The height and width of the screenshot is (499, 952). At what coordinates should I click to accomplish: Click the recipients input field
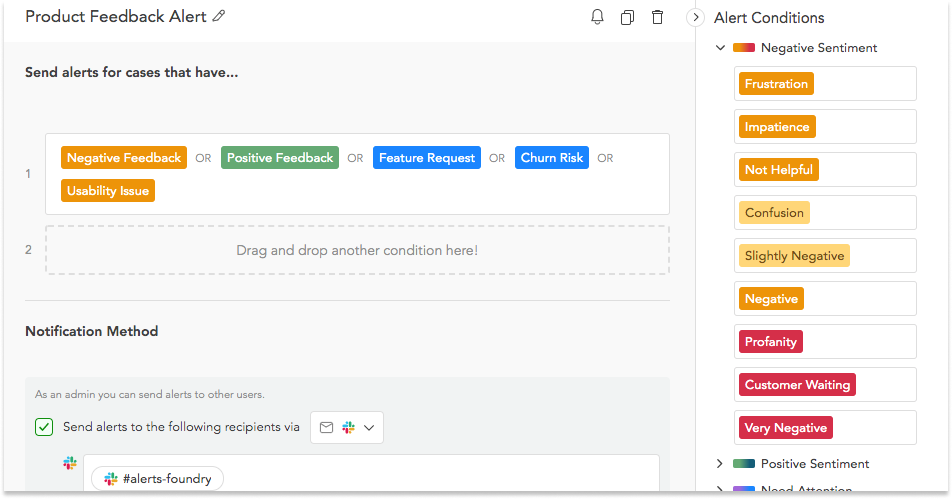pos(371,473)
